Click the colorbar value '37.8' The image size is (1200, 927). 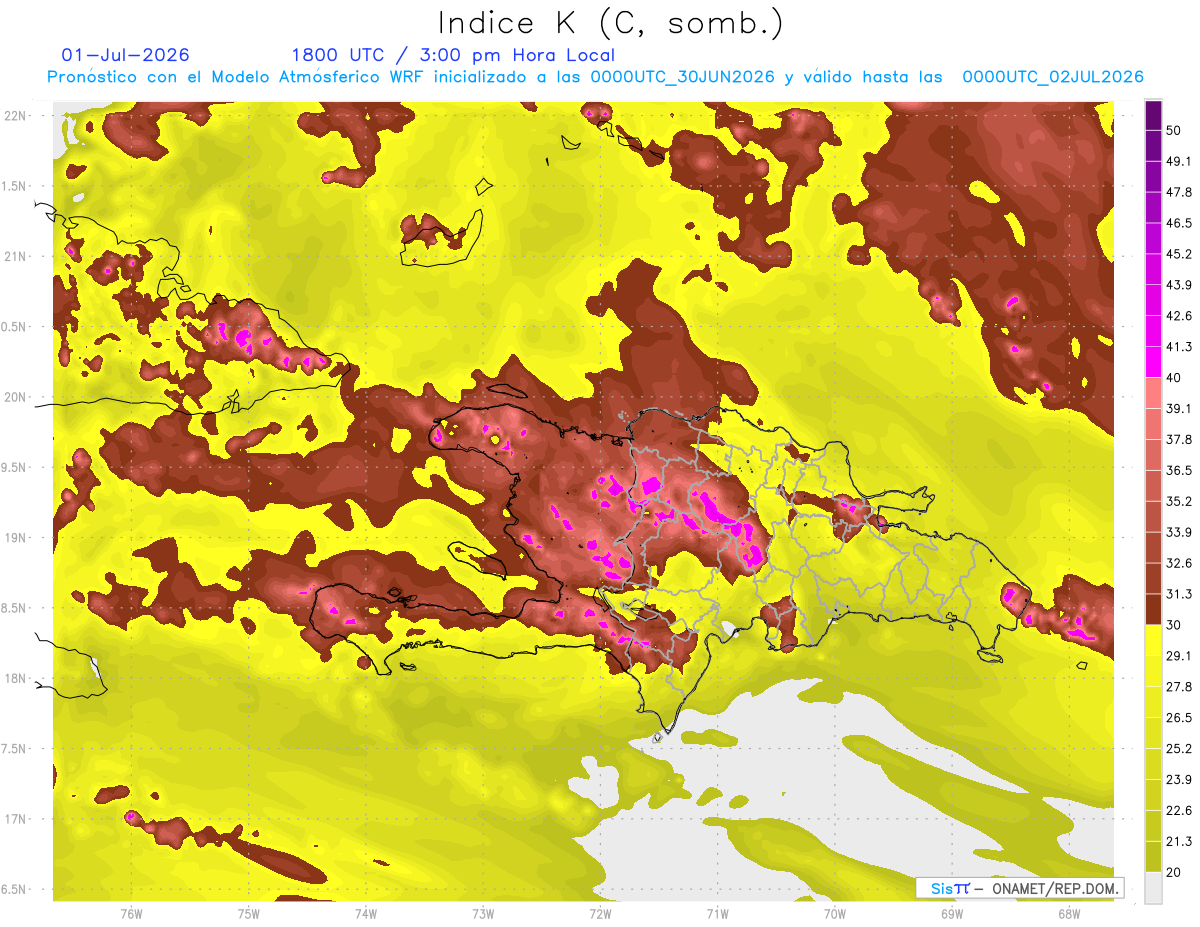[x=1179, y=440]
